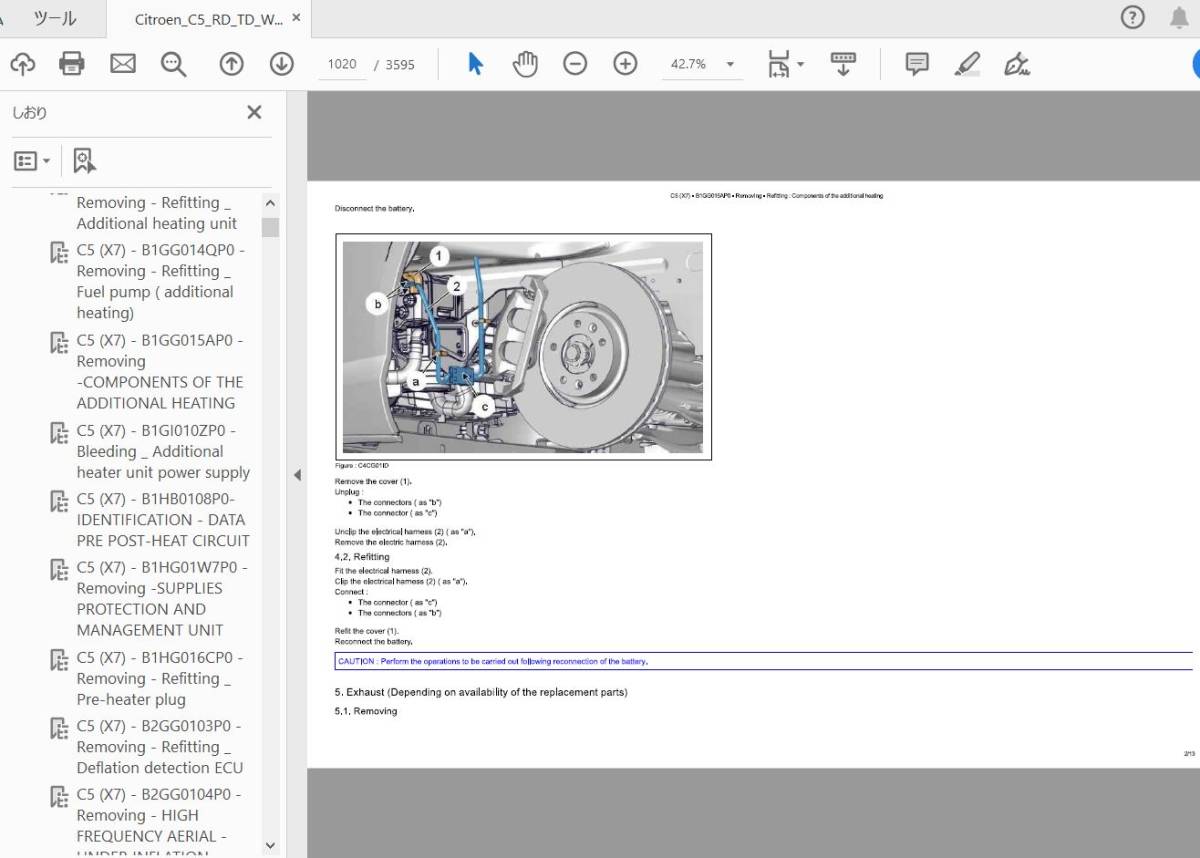Click the '5.1. Removing' subheading
Screen dimensions: 1200x858
tap(366, 711)
